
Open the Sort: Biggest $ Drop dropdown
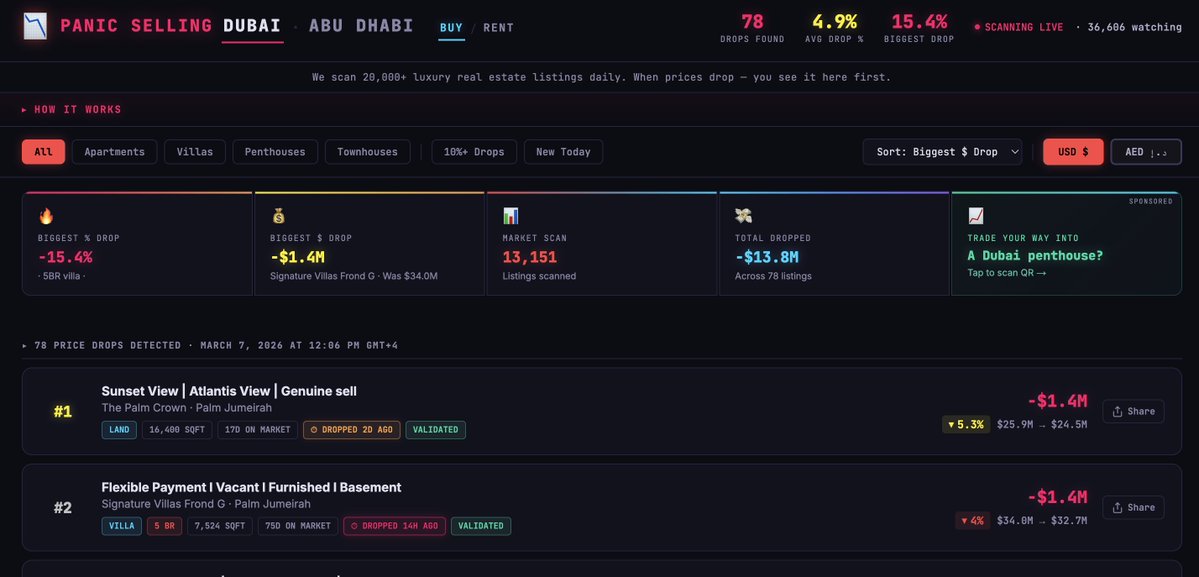click(x=942, y=151)
